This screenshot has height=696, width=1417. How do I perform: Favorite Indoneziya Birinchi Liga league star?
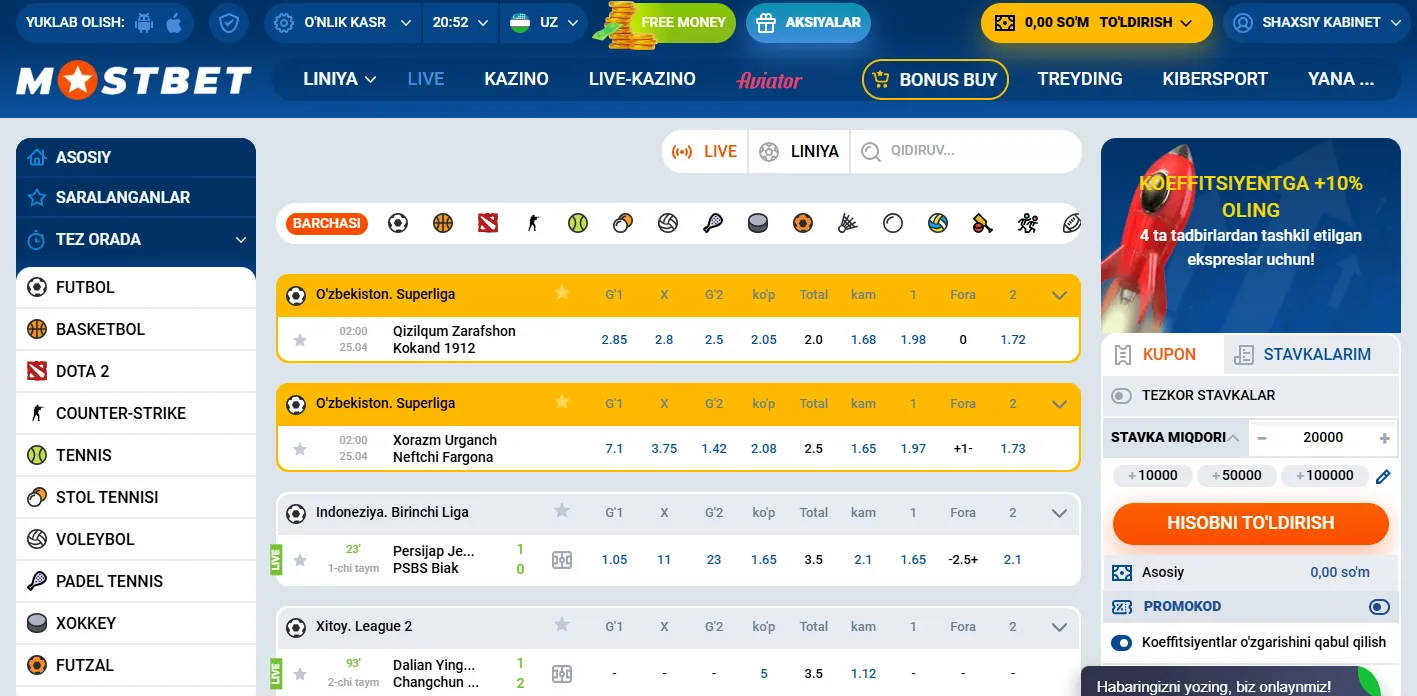(x=562, y=511)
